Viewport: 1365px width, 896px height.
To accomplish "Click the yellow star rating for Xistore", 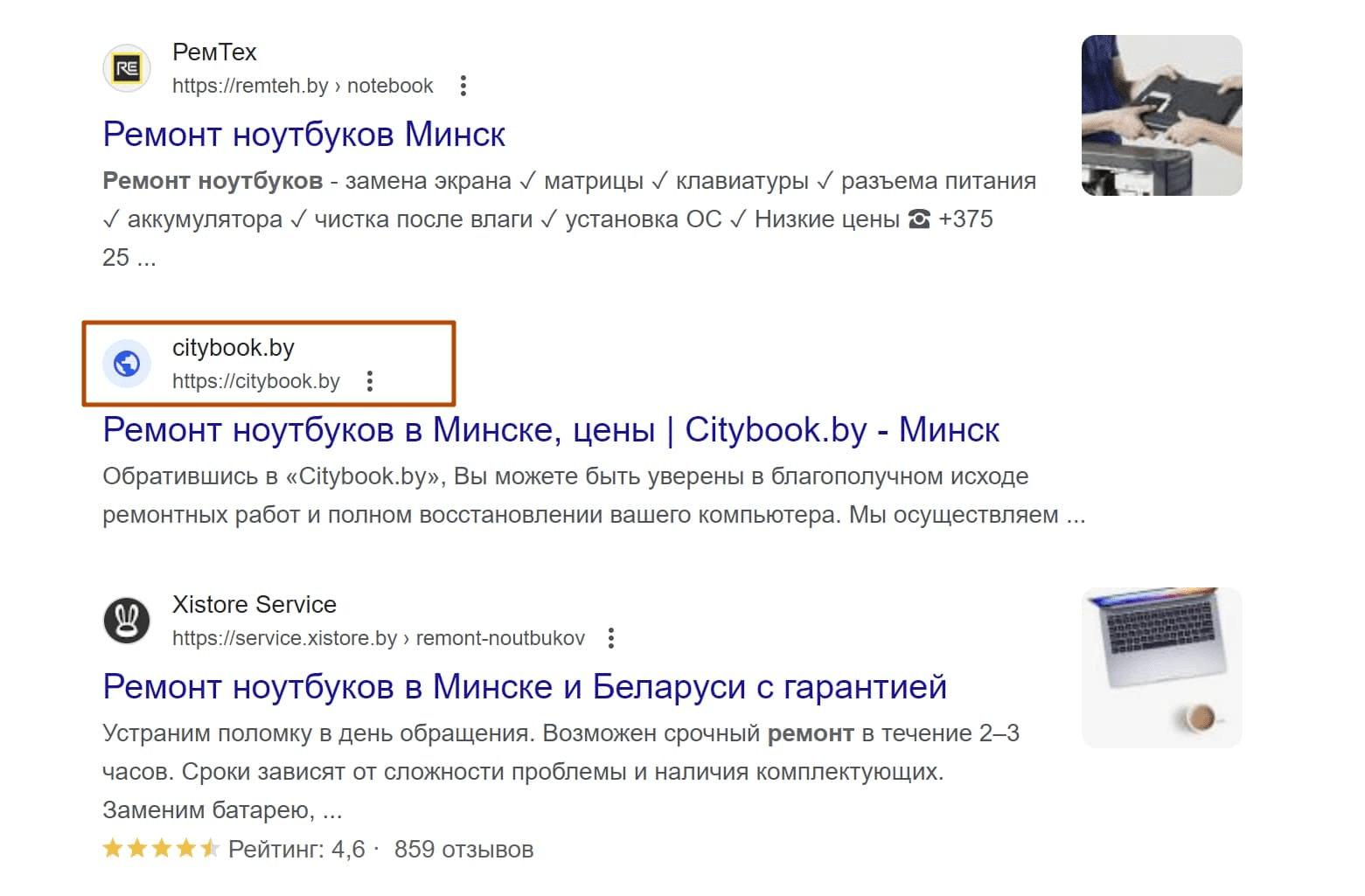I will (160, 849).
